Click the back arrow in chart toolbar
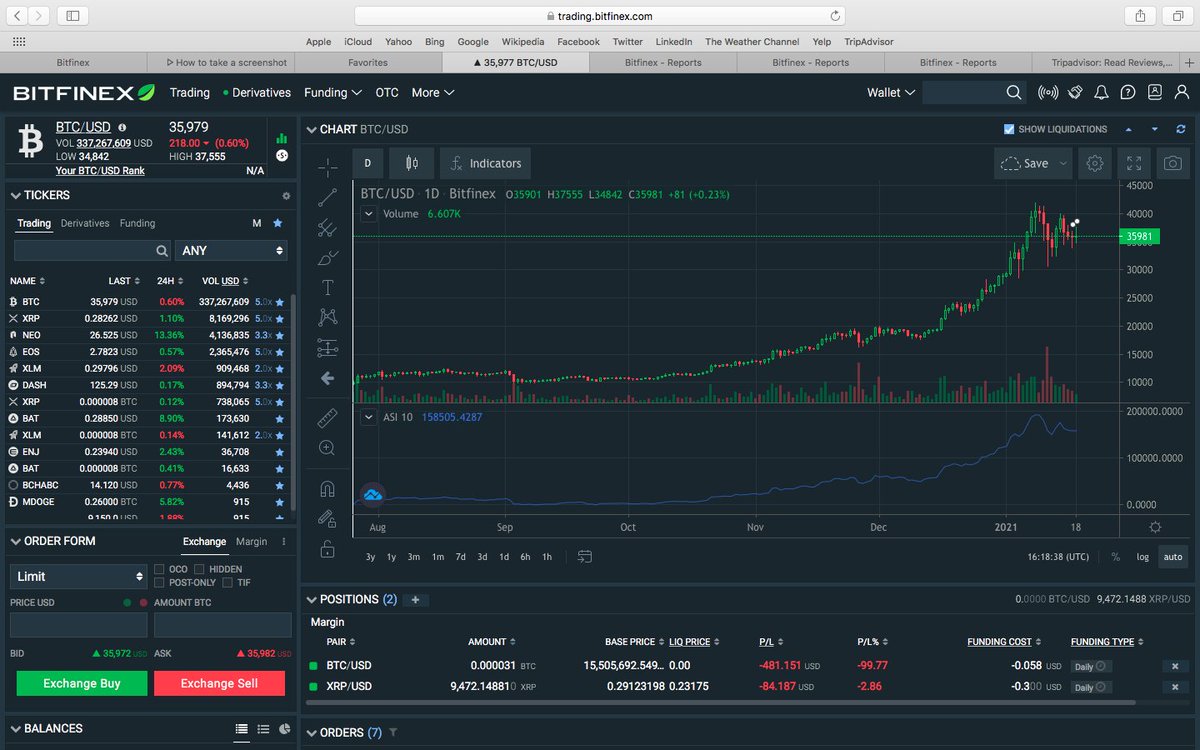 [327, 378]
